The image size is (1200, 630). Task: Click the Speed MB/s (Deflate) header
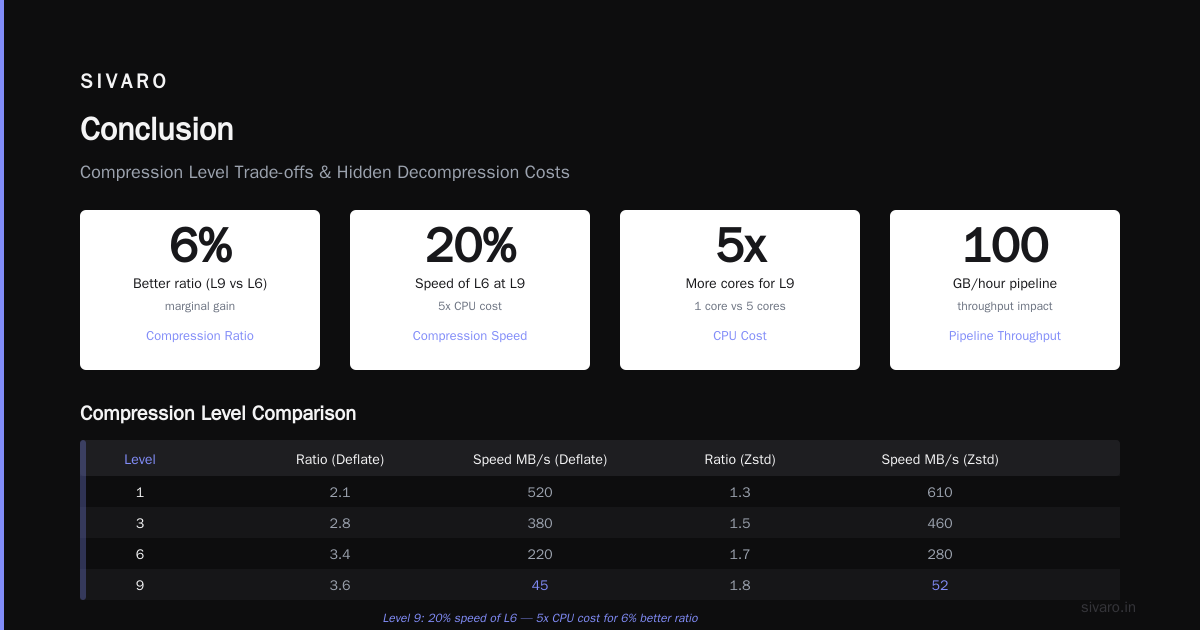[540, 460]
